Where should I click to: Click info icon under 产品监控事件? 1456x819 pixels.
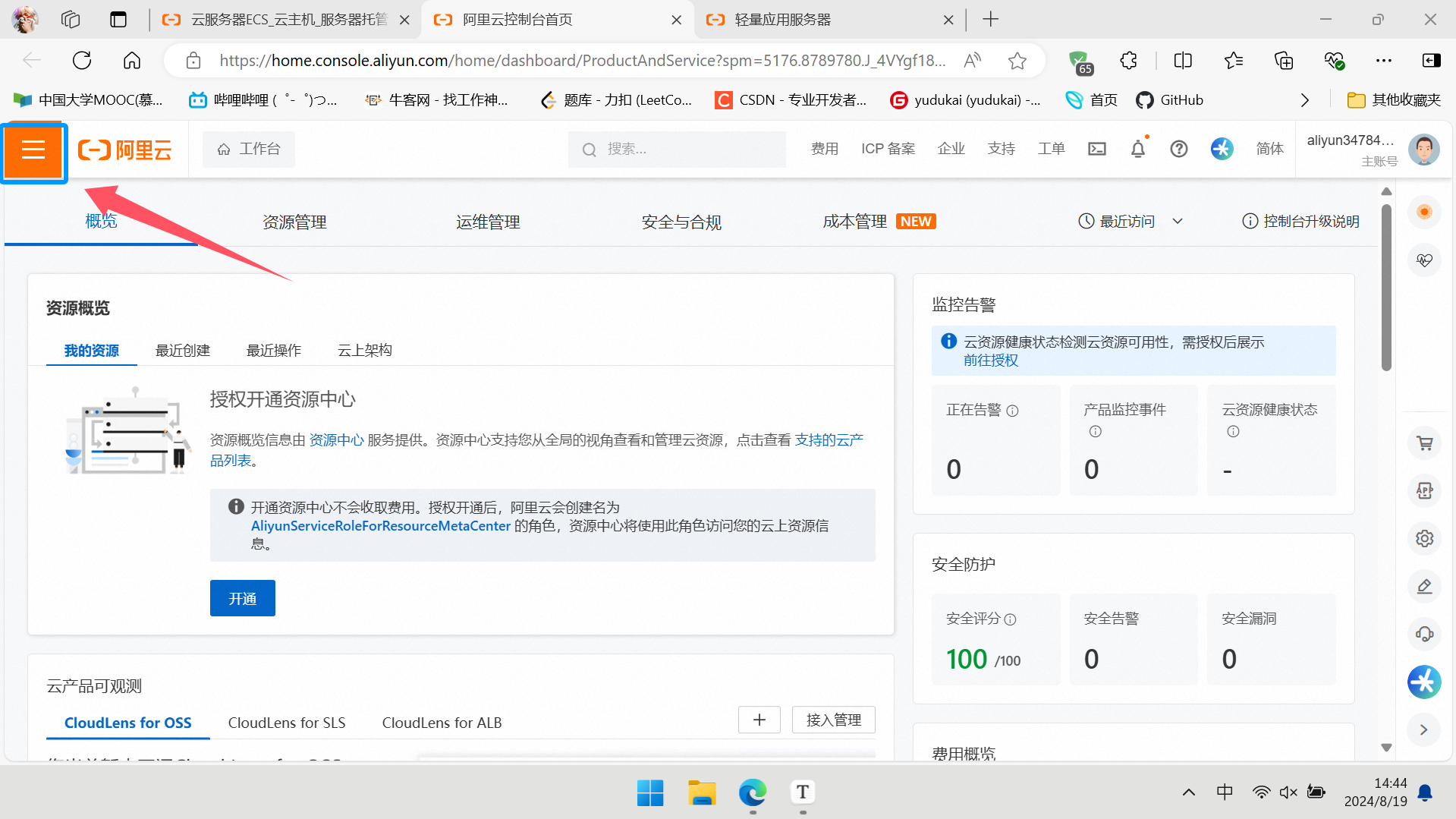pyautogui.click(x=1095, y=431)
